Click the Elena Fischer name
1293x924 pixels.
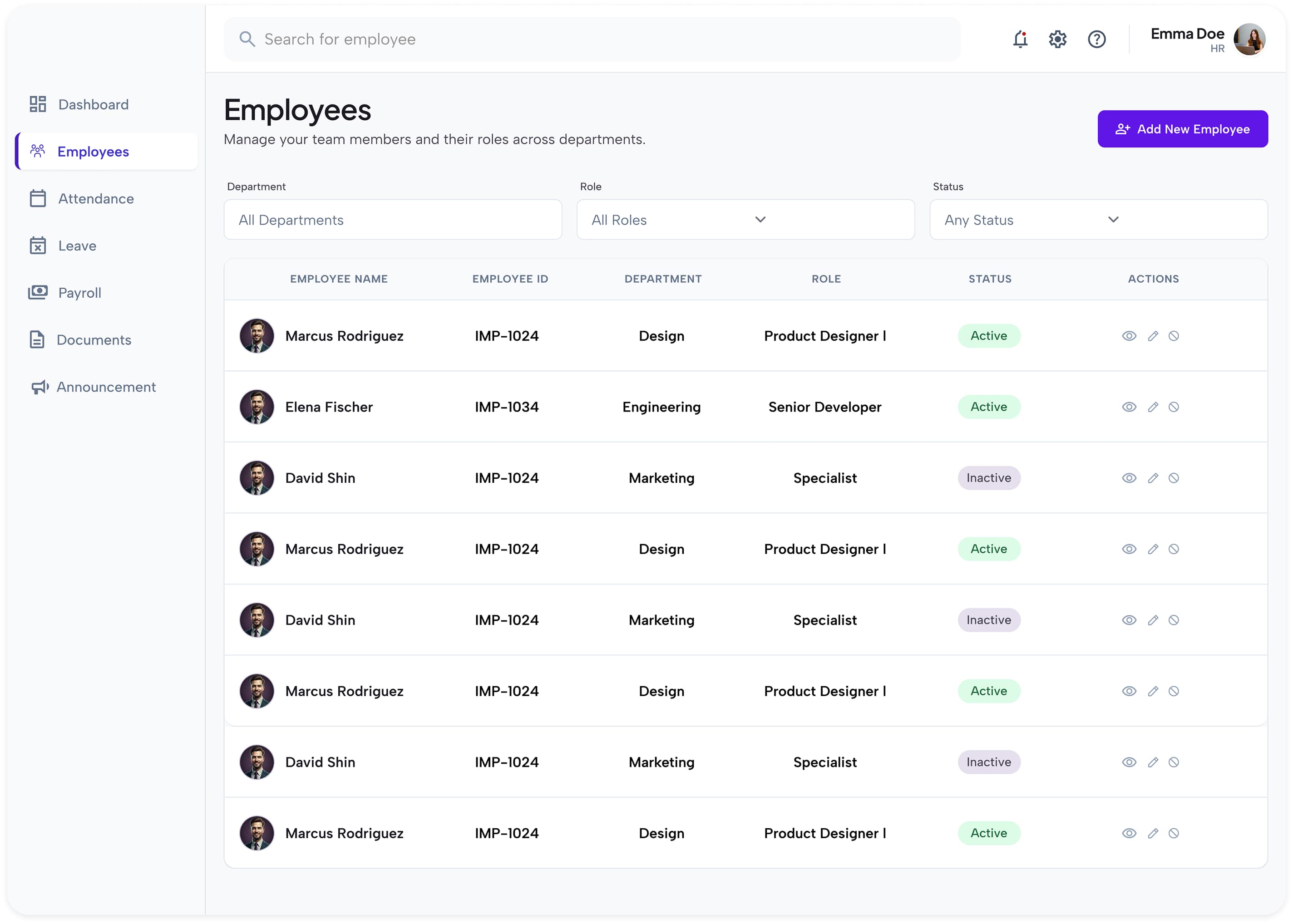tap(329, 407)
